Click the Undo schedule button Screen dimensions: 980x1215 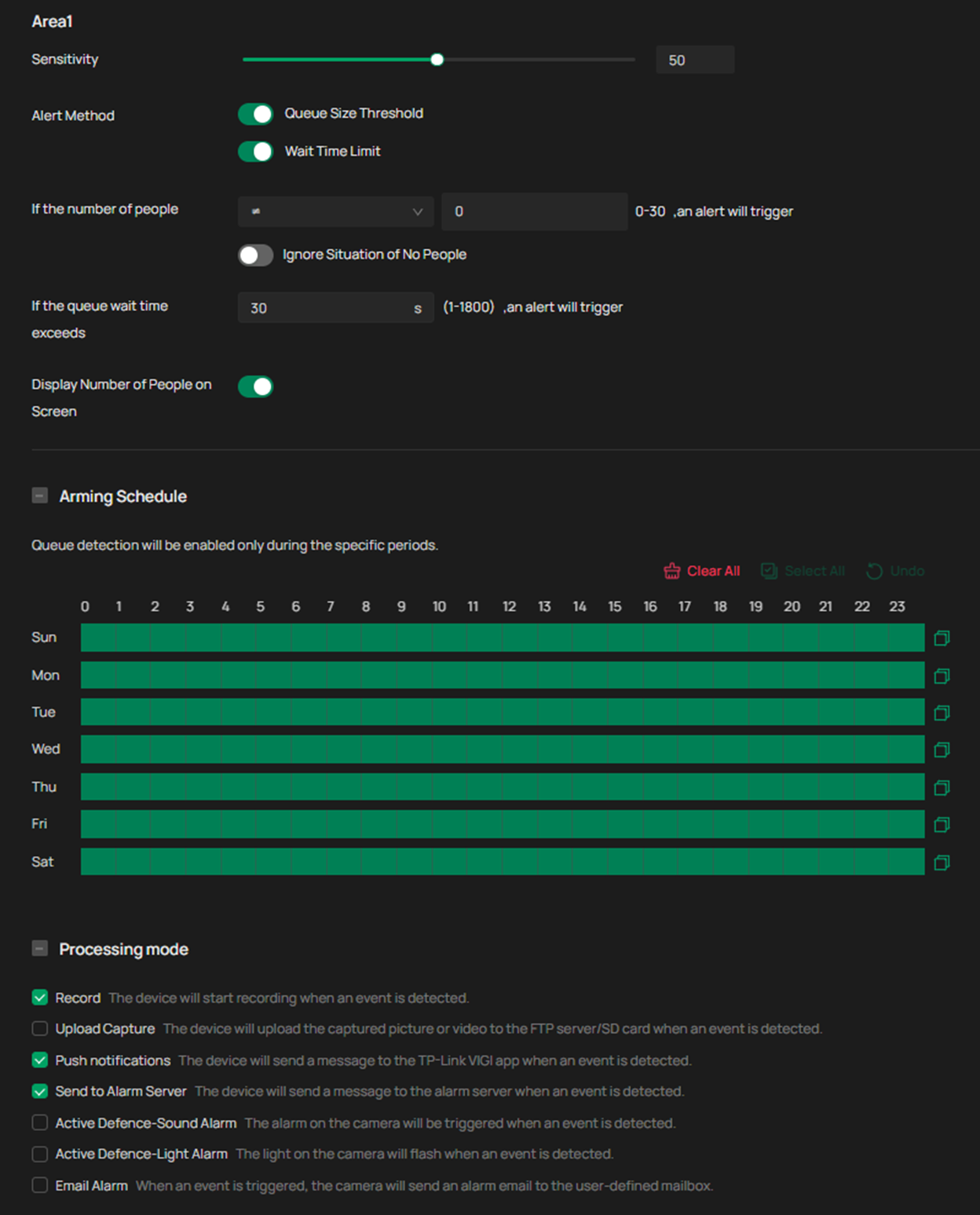(x=895, y=571)
